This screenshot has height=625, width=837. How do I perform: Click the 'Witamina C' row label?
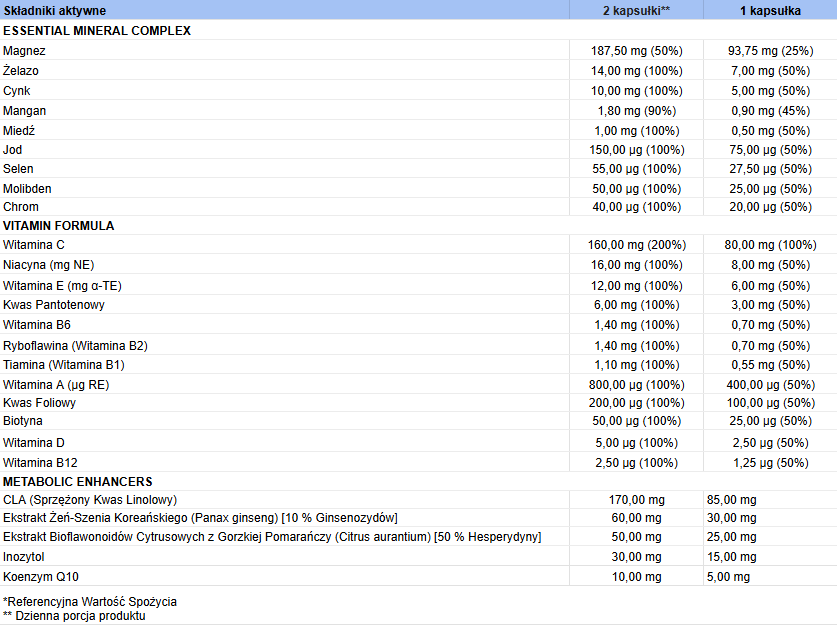34,245
